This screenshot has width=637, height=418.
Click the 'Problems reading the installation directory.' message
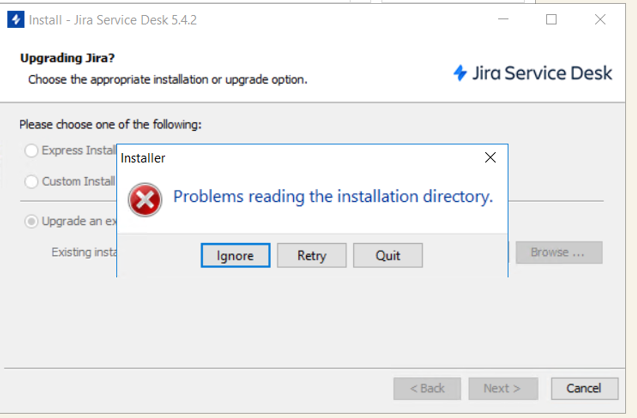pos(333,197)
